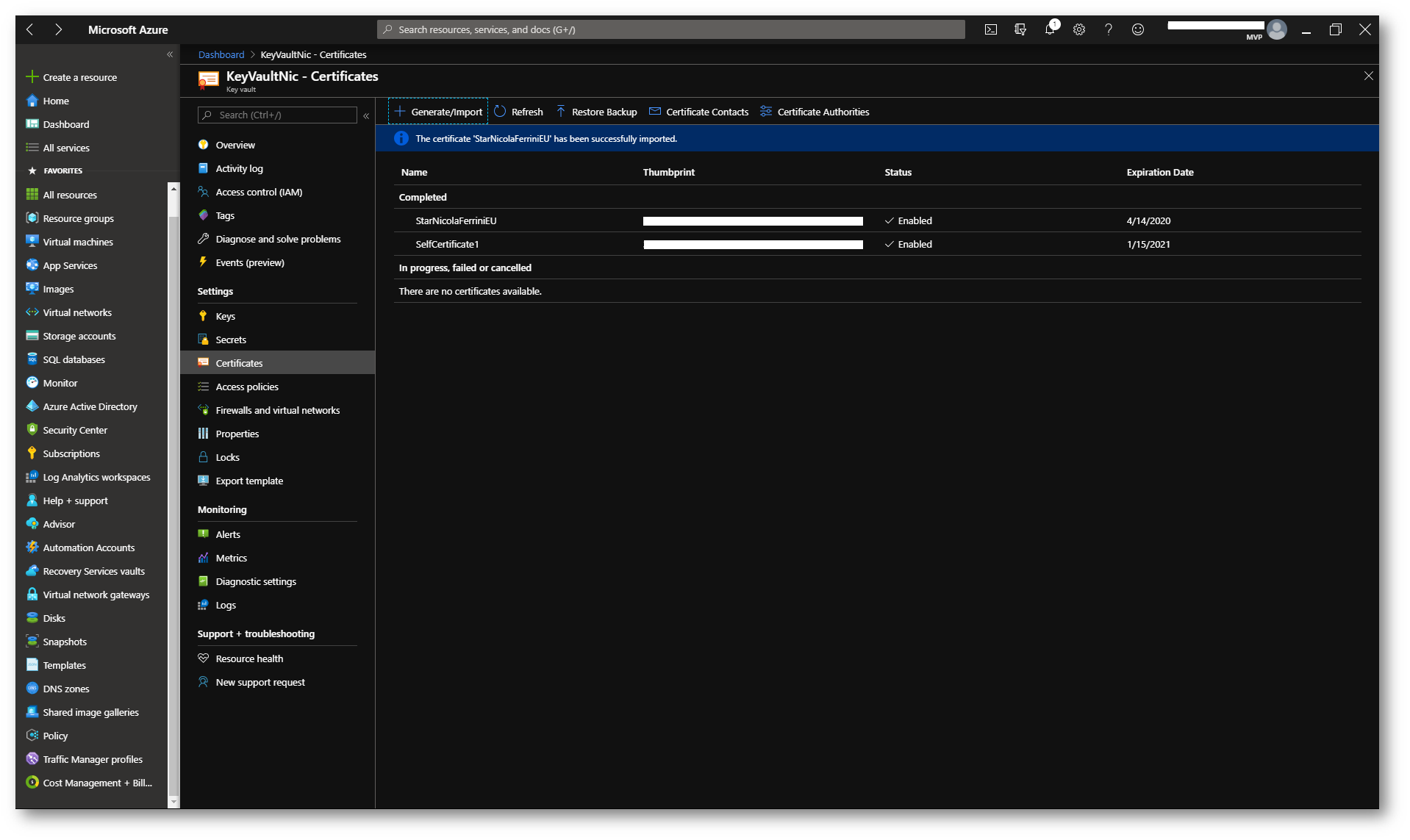Click the import success info icon
1410x840 pixels.
tap(401, 138)
